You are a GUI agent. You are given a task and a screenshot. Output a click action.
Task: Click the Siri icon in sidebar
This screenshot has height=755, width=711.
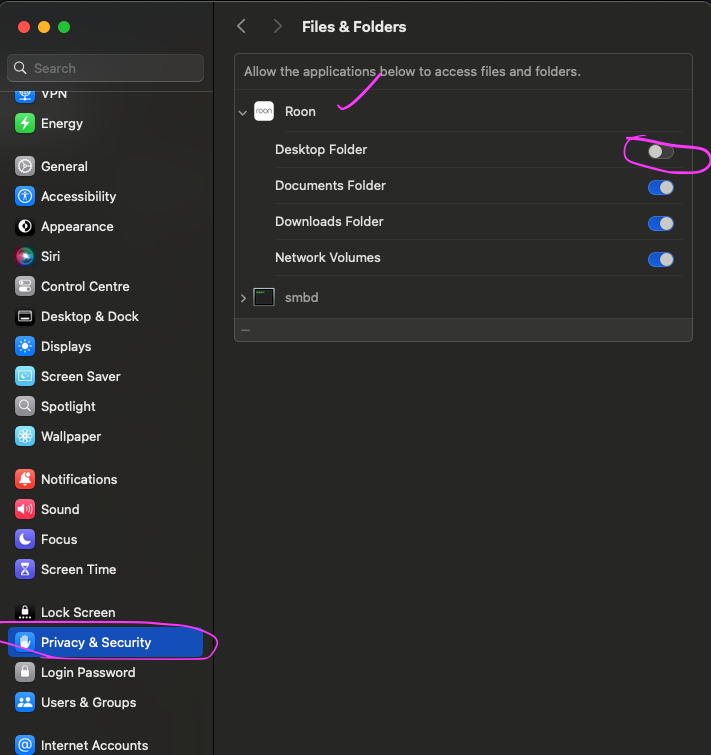(25, 257)
